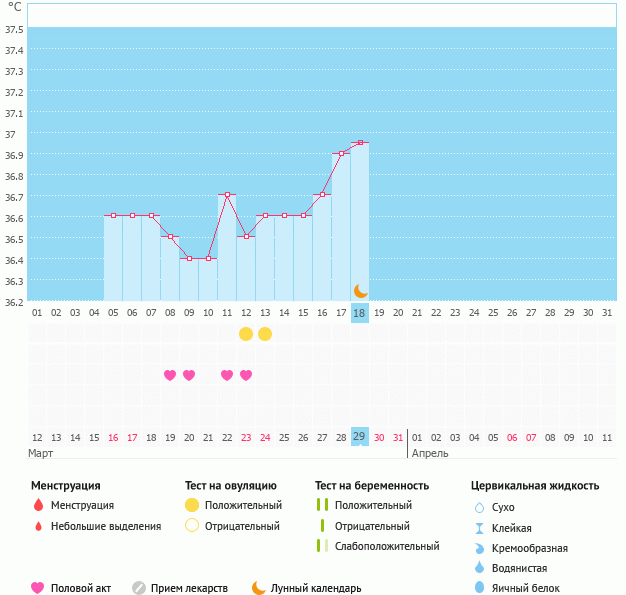The width and height of the screenshot is (626, 595).
Task: Click the lowest temperature point on day 09
Action: point(189,258)
